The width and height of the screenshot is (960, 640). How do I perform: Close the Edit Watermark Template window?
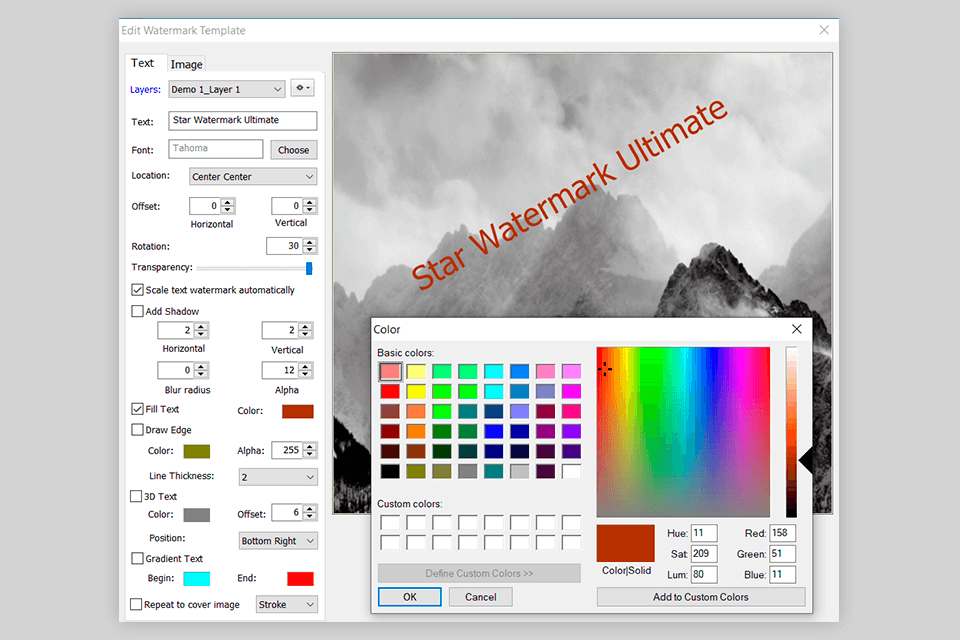click(824, 30)
